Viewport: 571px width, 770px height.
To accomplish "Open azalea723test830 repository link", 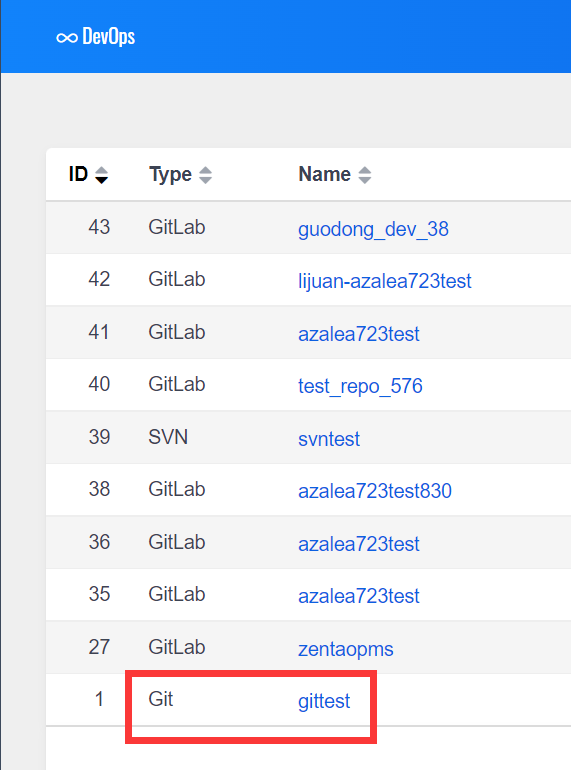I will pos(375,491).
